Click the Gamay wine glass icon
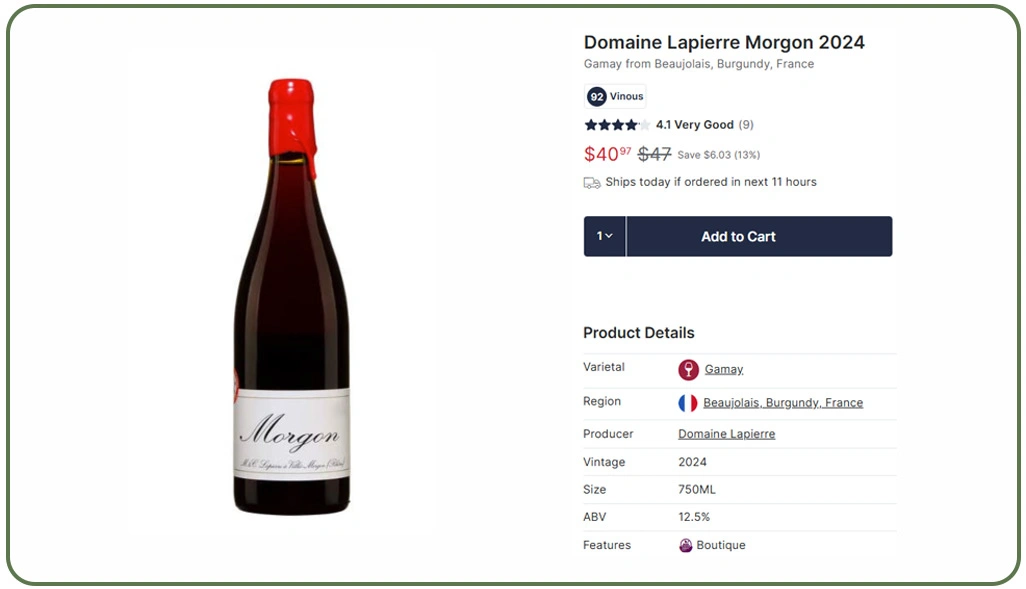The height and width of the screenshot is (589, 1026). tap(688, 370)
